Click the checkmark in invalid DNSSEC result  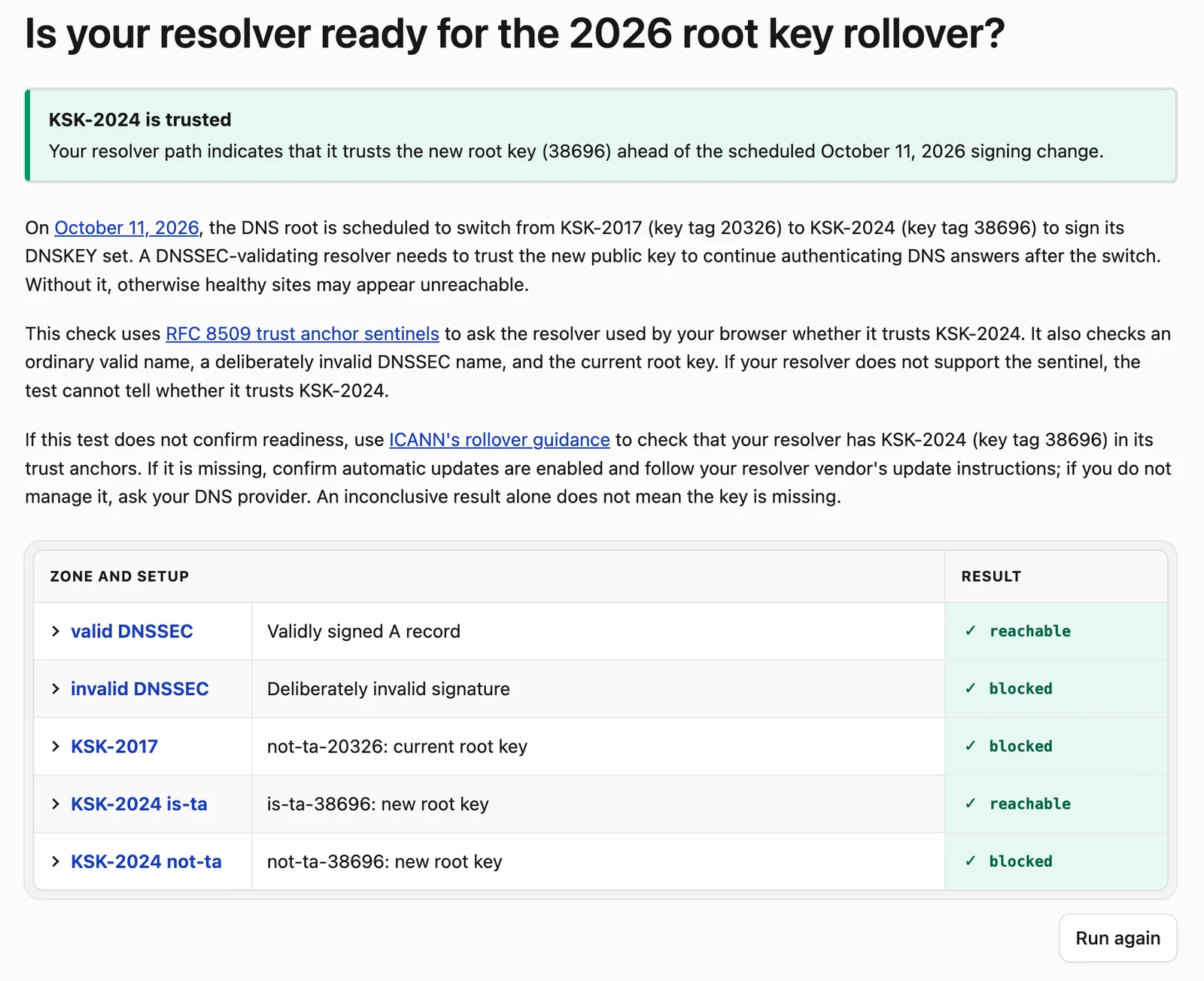click(x=971, y=688)
